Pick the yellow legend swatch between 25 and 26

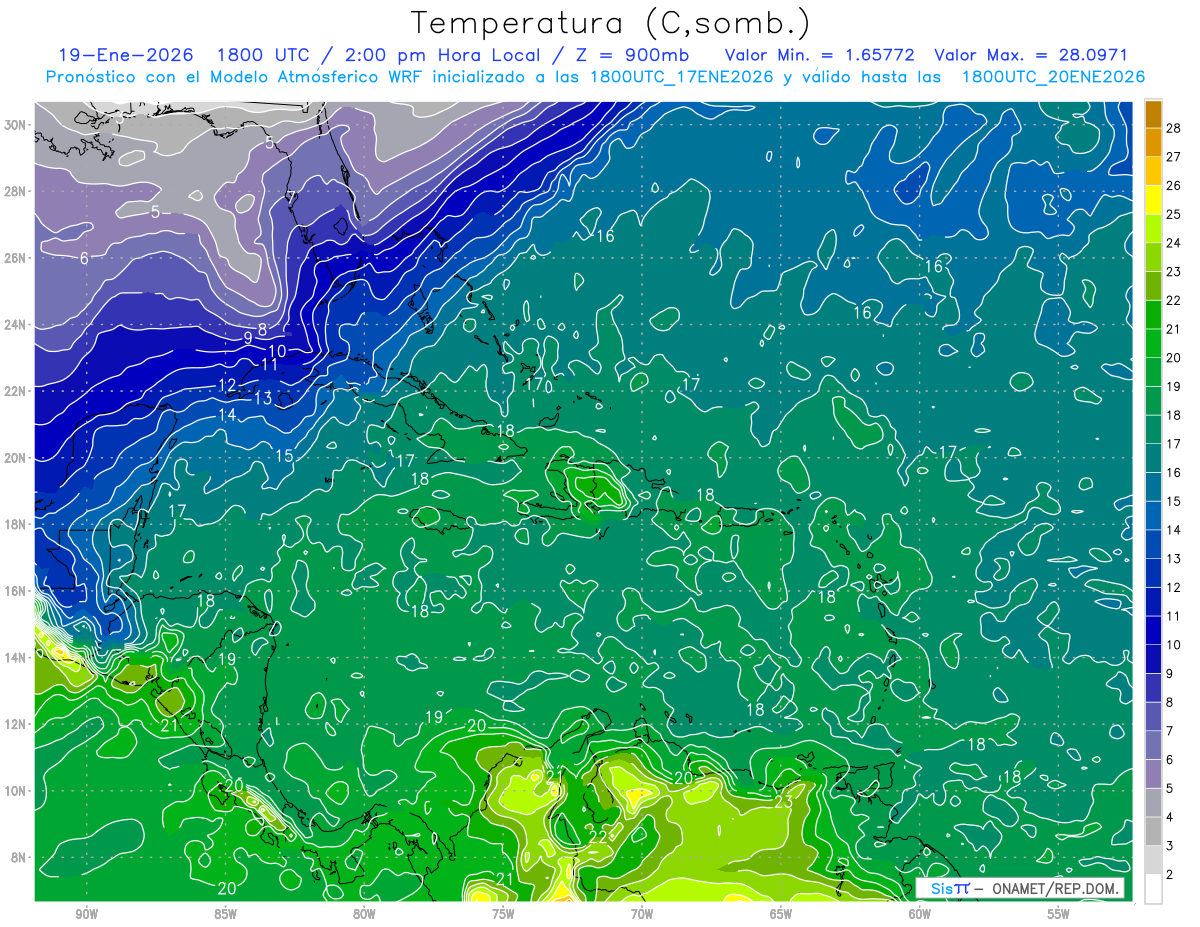(1153, 200)
